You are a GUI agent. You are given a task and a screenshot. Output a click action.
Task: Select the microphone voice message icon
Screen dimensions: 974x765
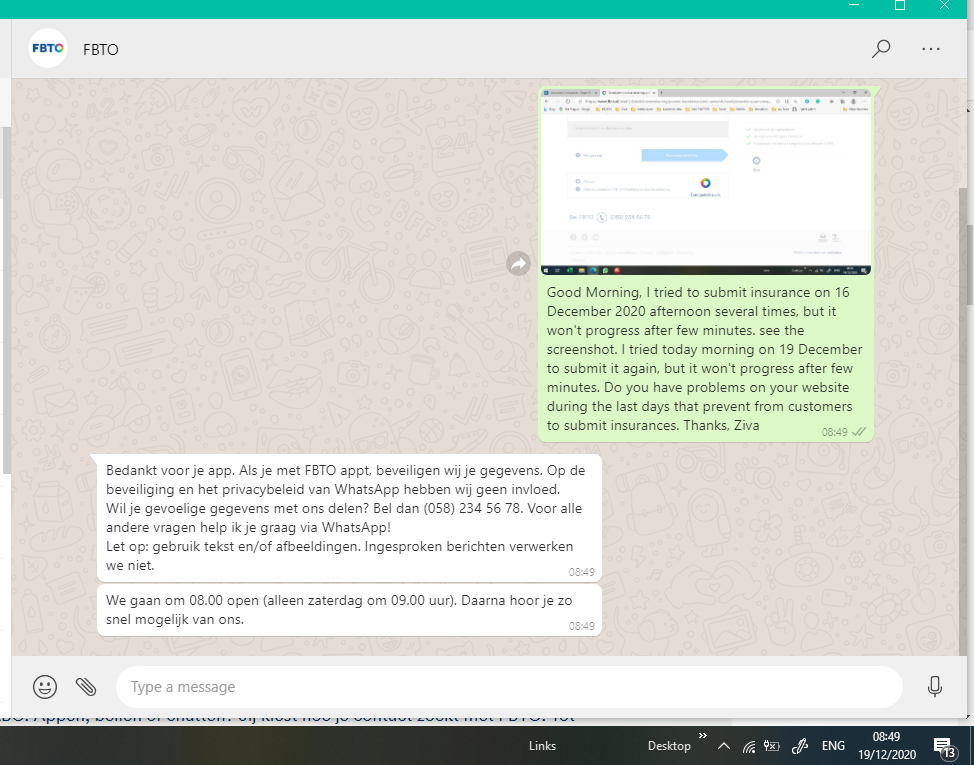pyautogui.click(x=935, y=687)
